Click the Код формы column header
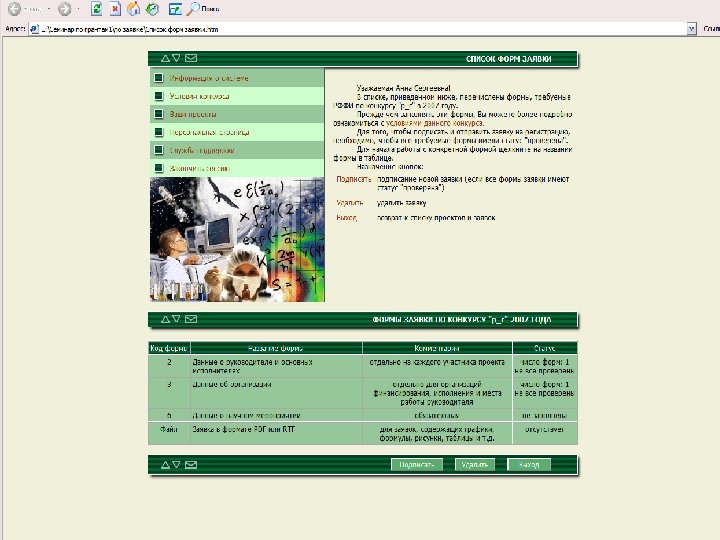Viewport: 720px width, 540px height. pyautogui.click(x=169, y=348)
